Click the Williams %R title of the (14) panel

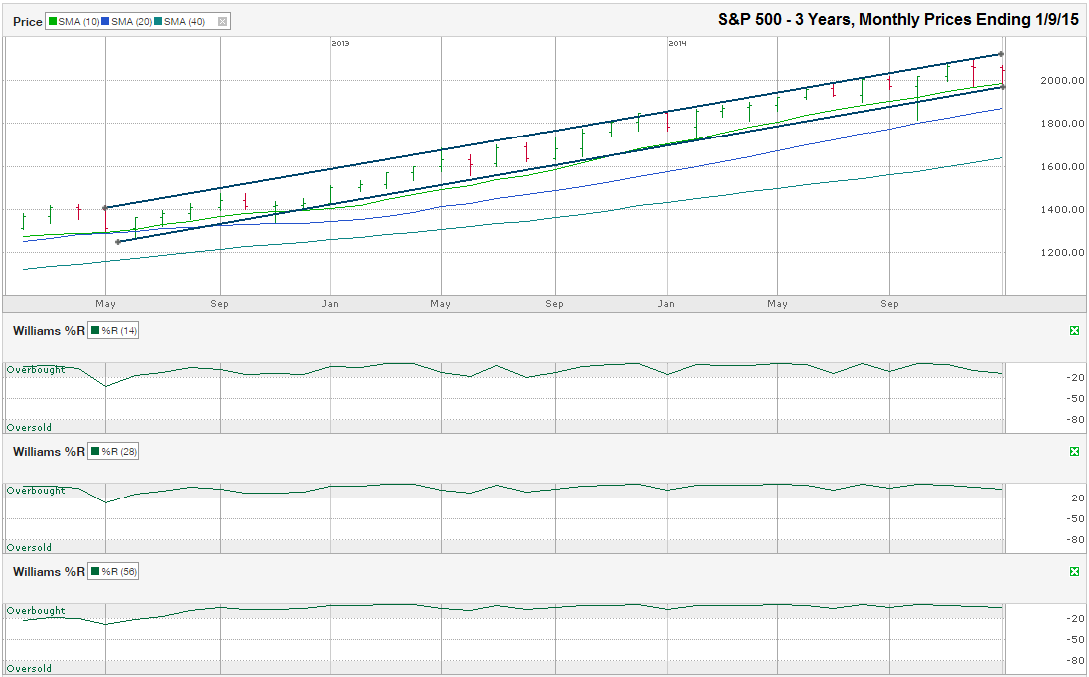pos(49,331)
